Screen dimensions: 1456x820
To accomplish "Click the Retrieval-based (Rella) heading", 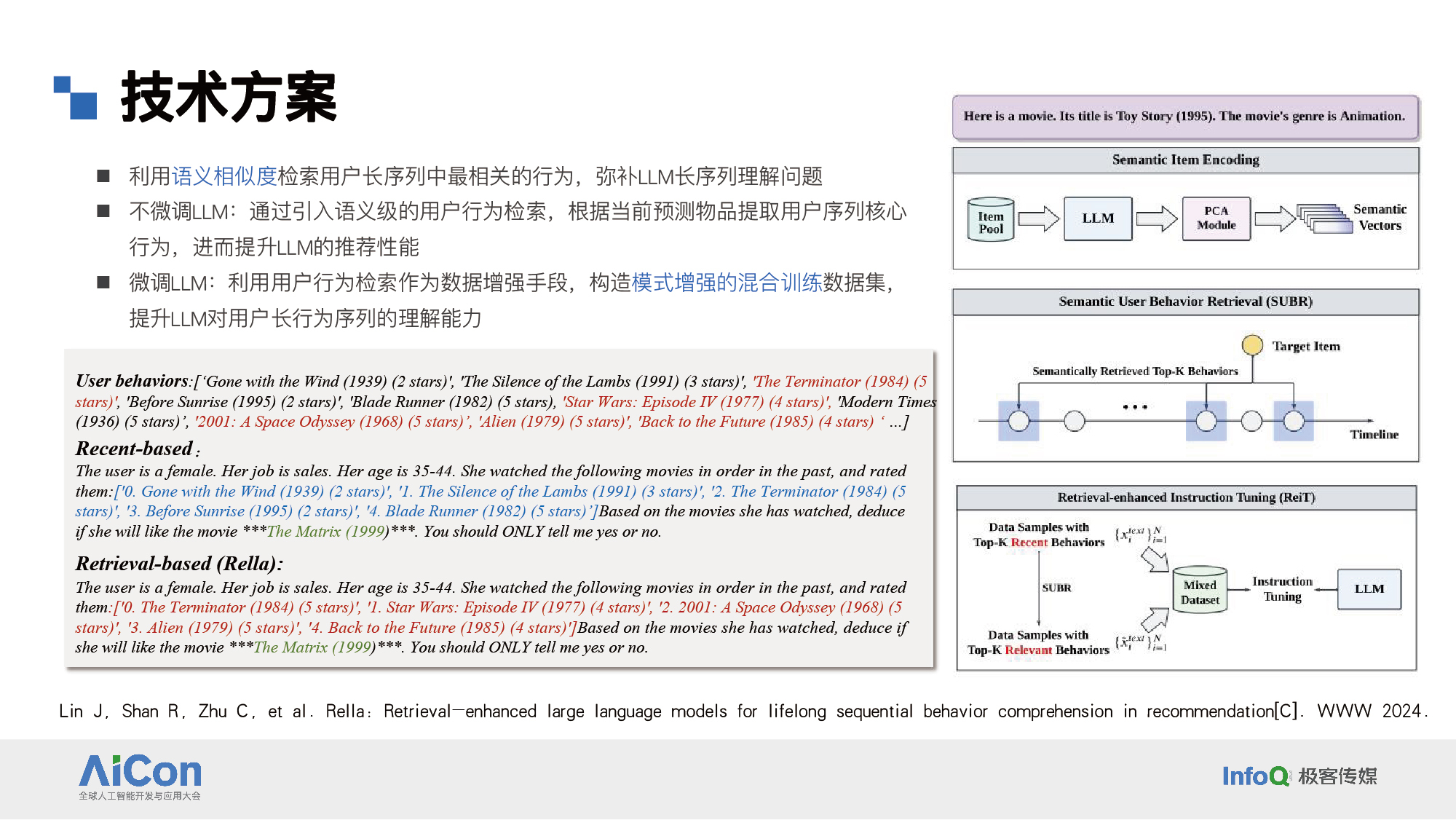I will tap(179, 564).
